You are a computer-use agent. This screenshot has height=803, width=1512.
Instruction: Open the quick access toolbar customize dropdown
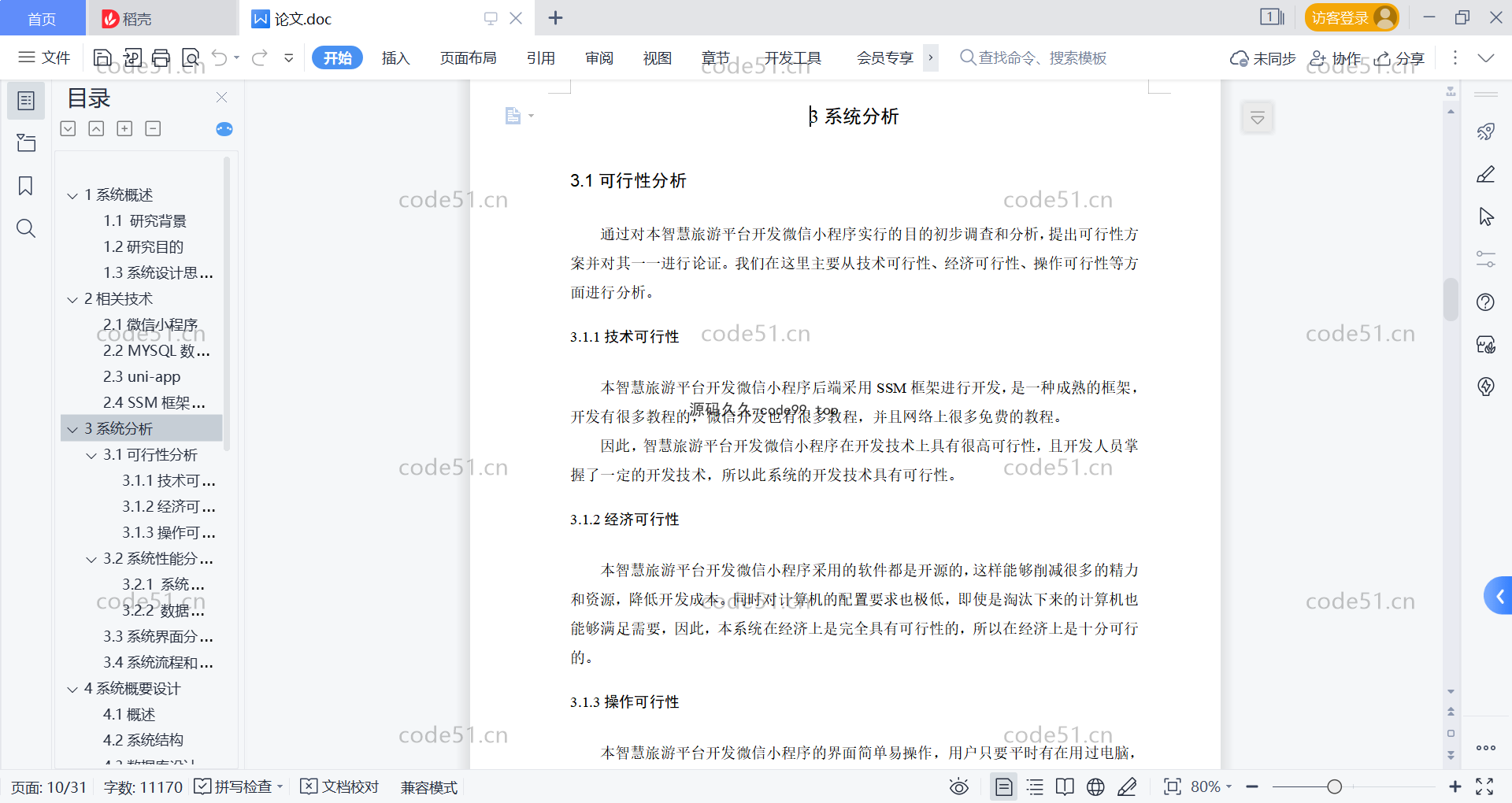coord(289,57)
